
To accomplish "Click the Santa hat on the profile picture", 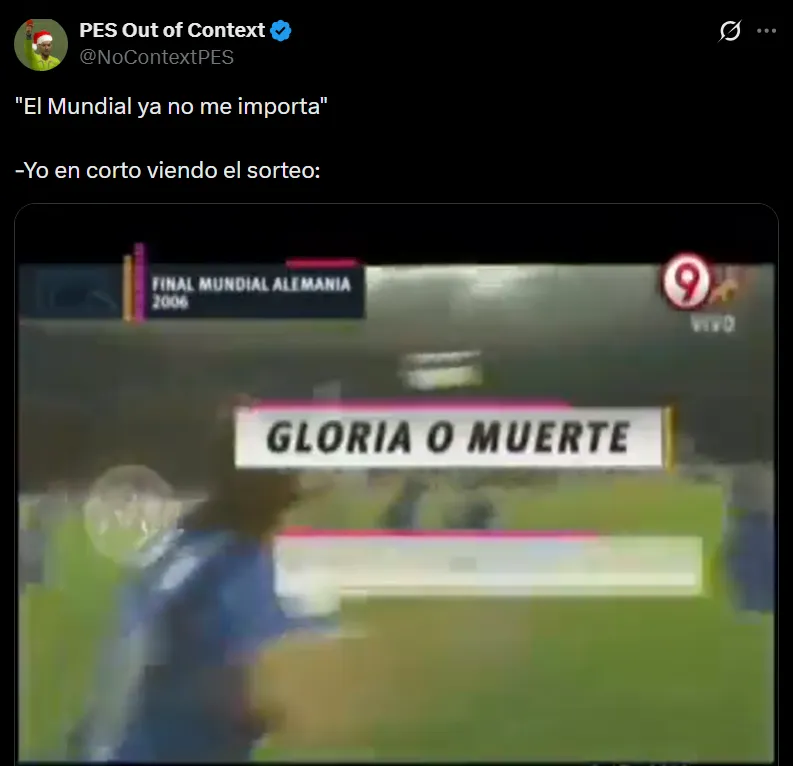I will tap(43, 38).
